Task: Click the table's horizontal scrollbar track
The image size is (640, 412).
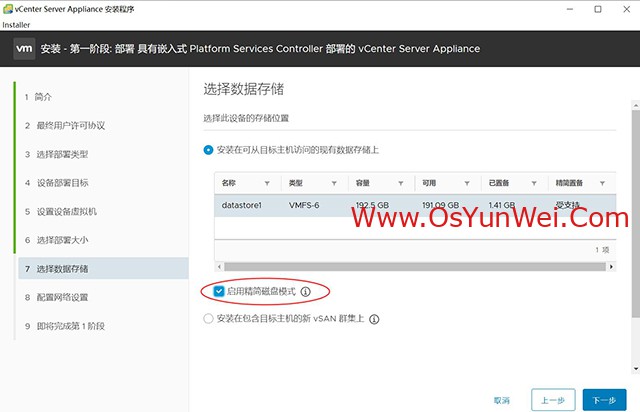Action: click(415, 267)
